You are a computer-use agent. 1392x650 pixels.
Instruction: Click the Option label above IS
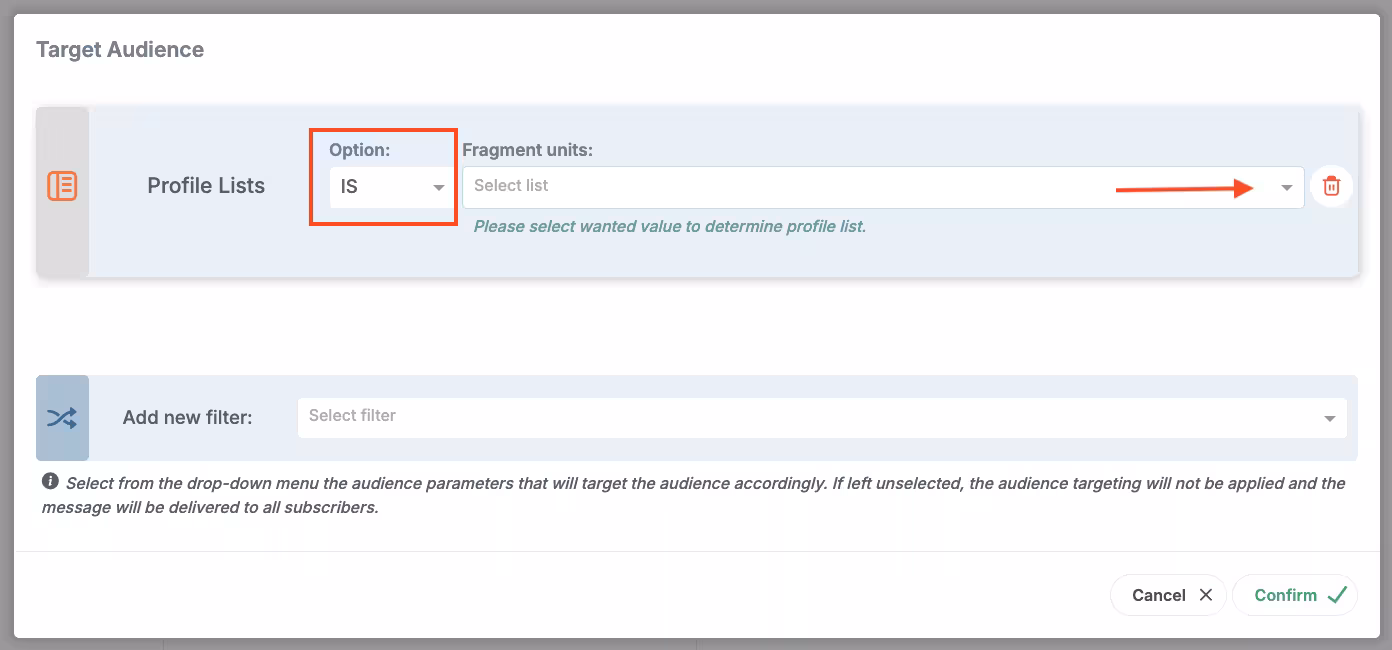coord(359,150)
